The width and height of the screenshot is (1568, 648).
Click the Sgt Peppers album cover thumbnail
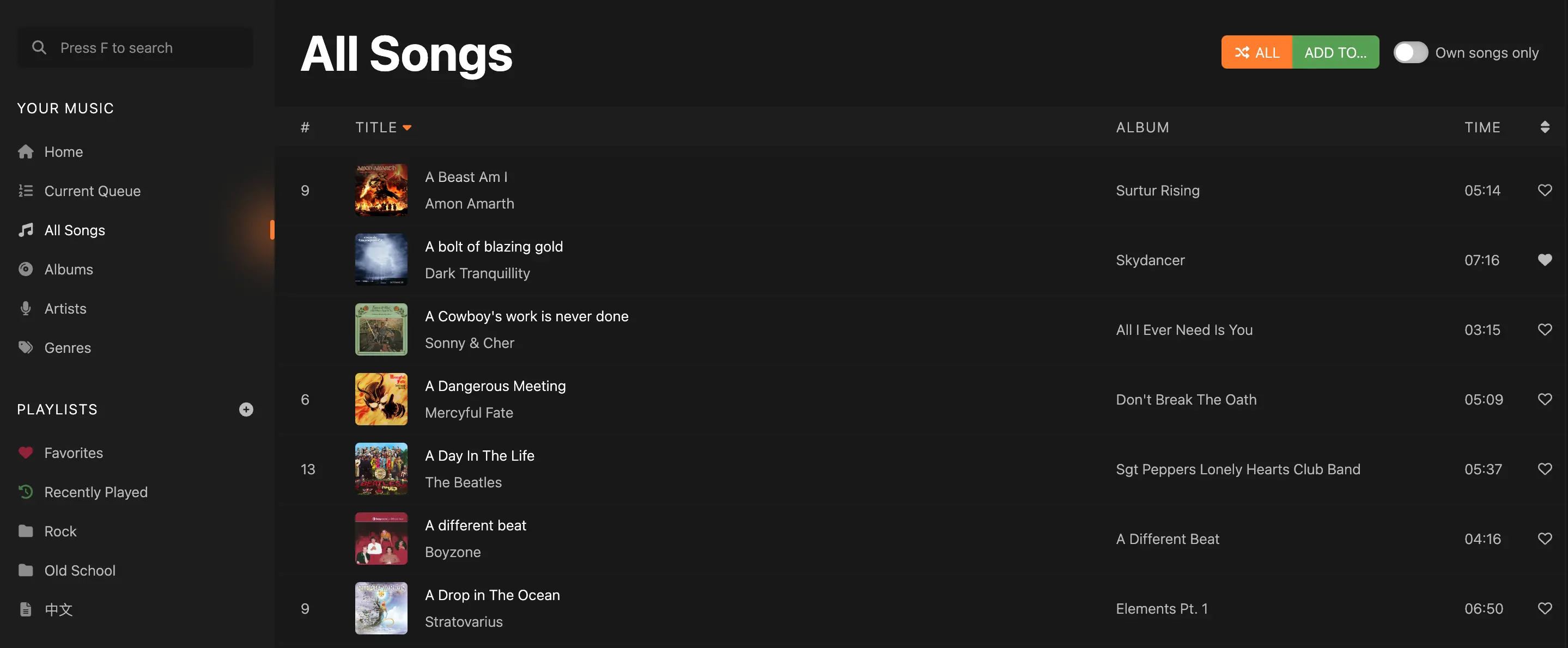381,469
